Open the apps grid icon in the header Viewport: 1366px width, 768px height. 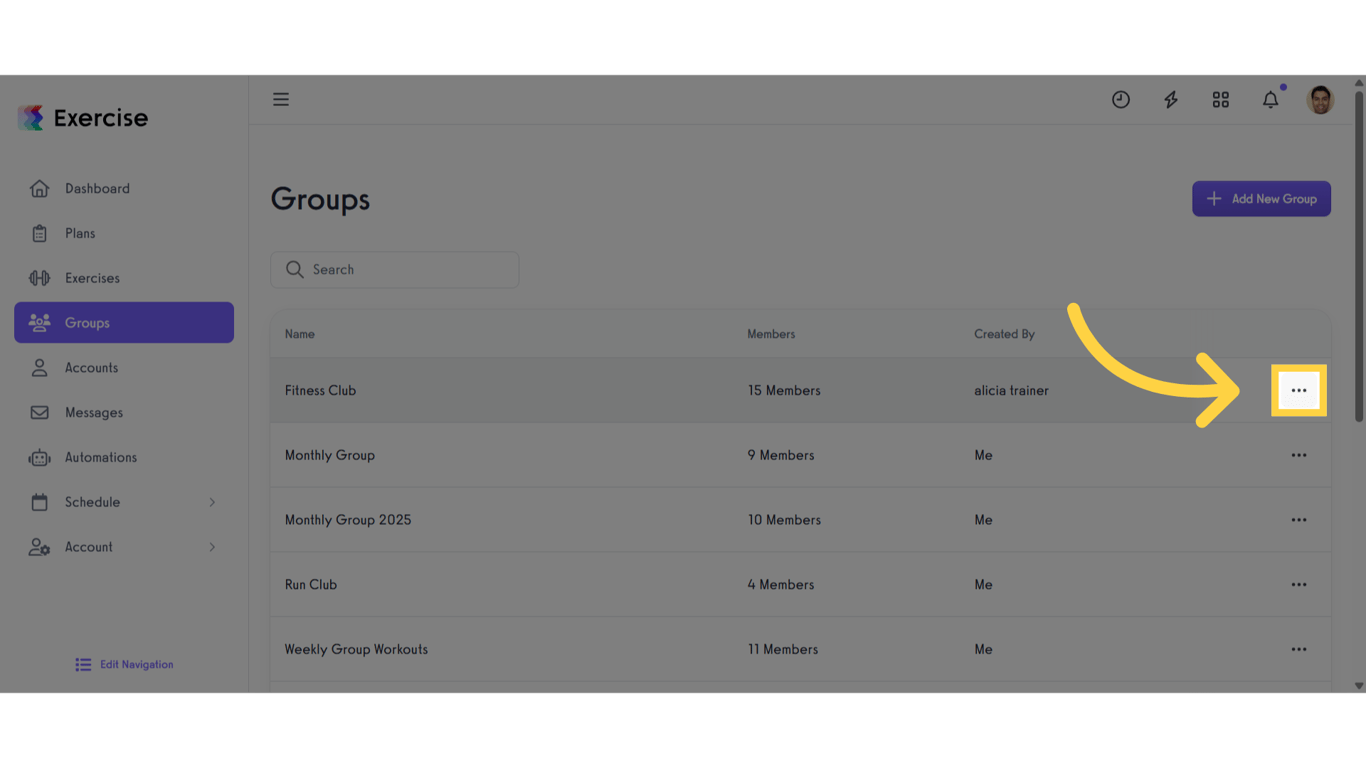coord(1220,99)
